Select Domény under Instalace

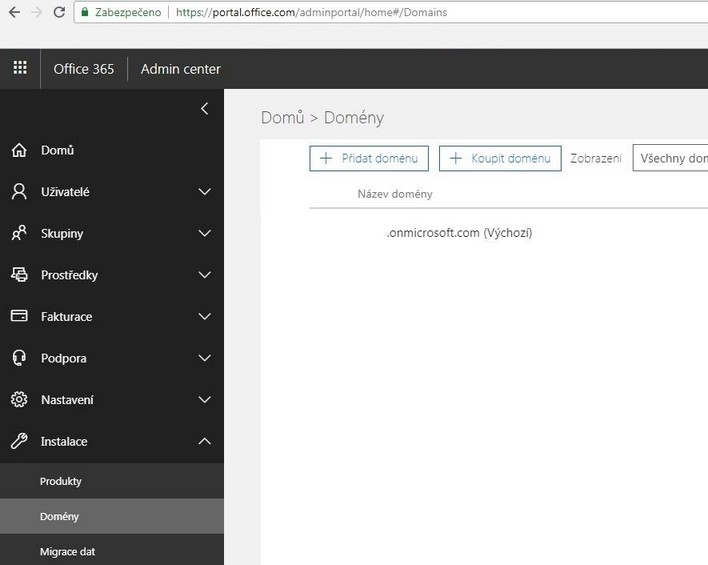pos(112,516)
